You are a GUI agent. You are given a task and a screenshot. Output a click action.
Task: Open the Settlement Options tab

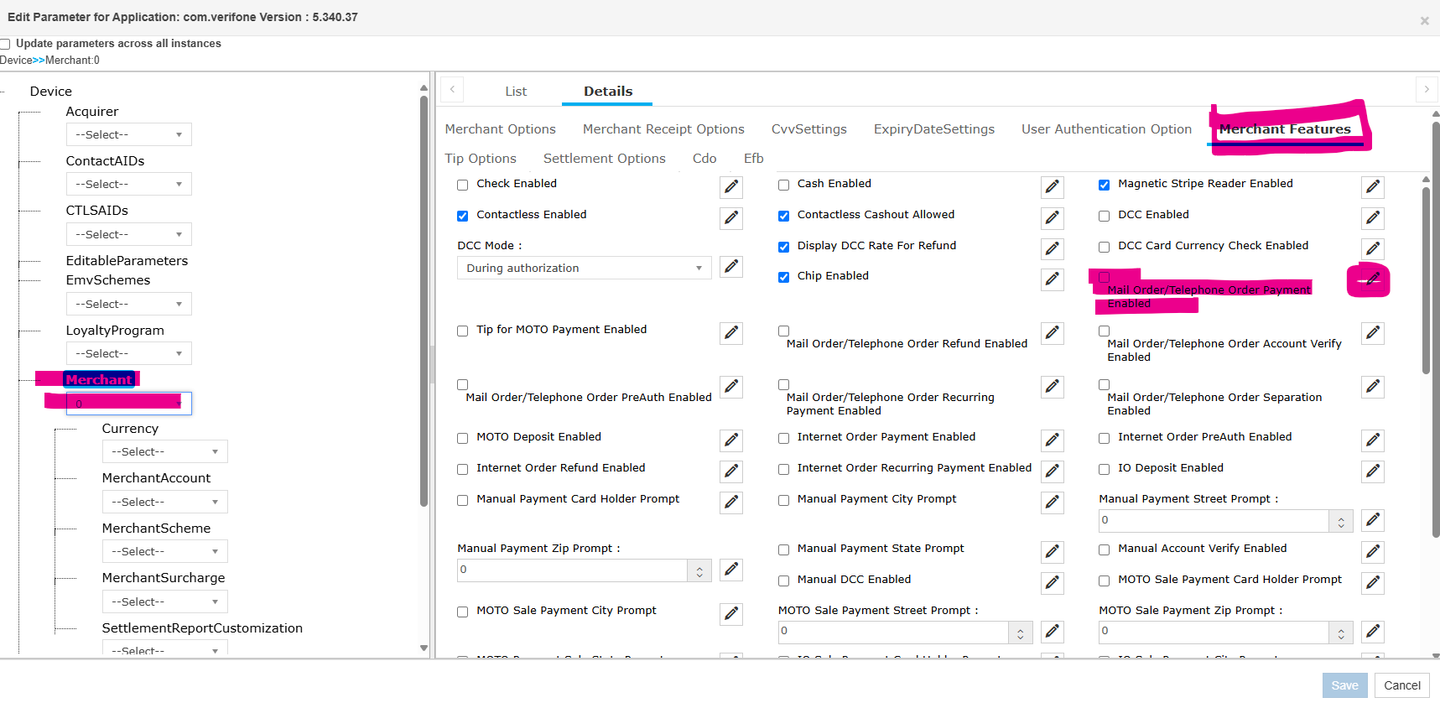[604, 158]
